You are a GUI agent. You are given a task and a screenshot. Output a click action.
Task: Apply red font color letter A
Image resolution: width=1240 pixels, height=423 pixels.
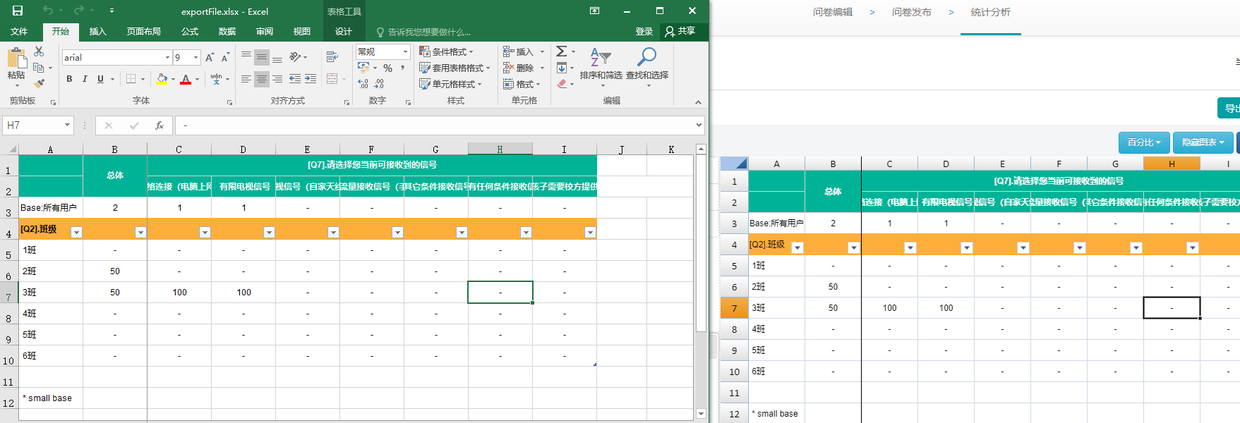(186, 79)
